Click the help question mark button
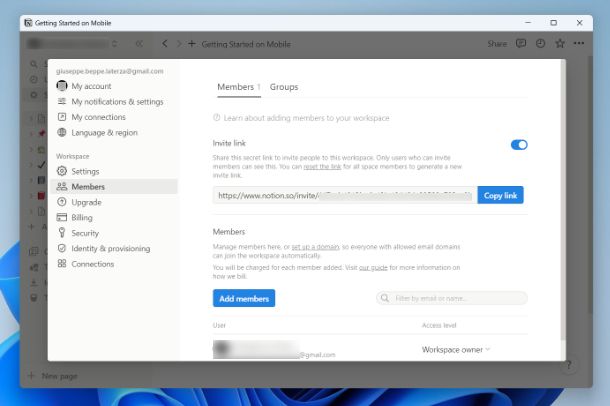Screen dimensions: 610x406 [x=569, y=365]
